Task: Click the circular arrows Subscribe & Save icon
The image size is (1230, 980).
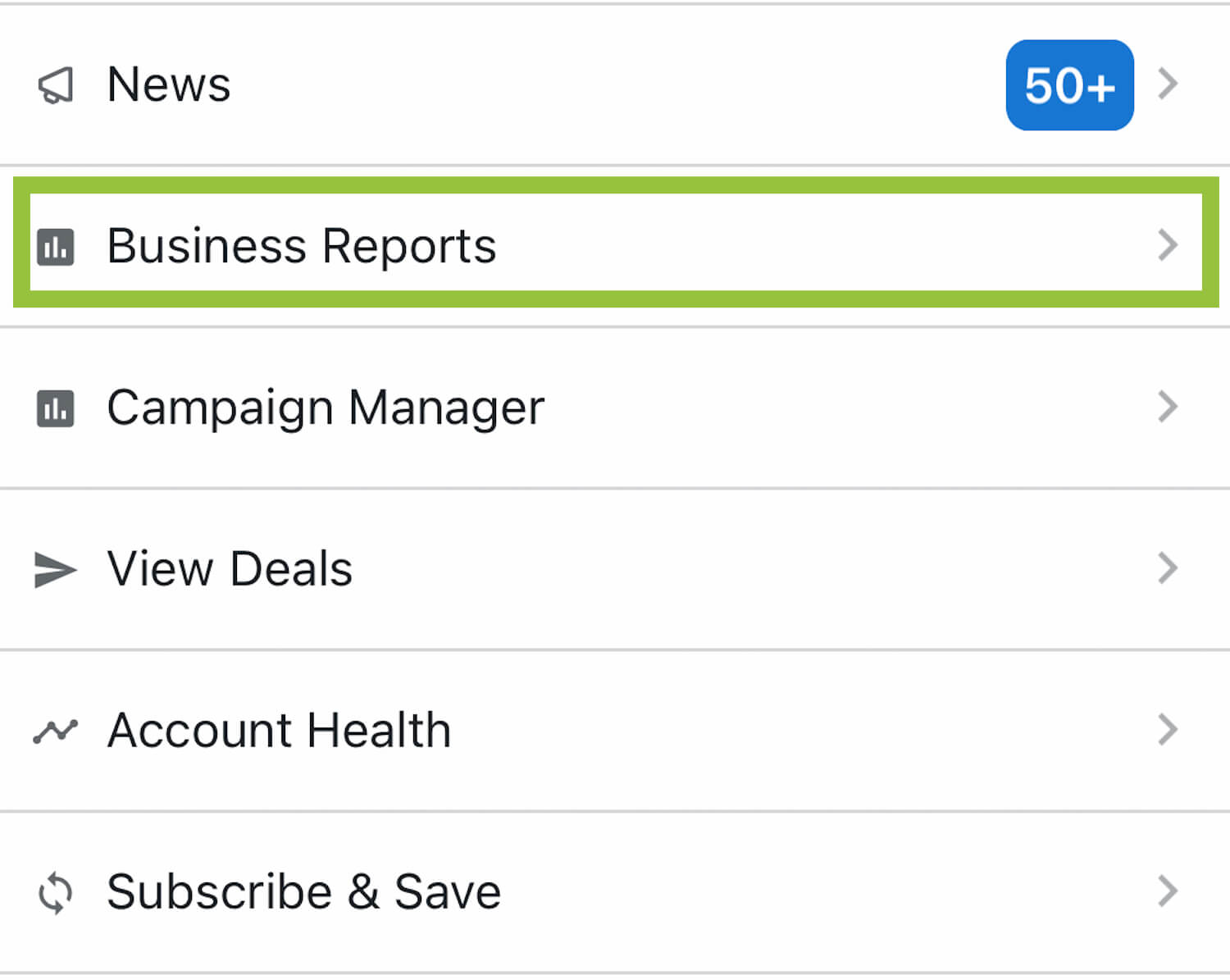Action: 56,892
